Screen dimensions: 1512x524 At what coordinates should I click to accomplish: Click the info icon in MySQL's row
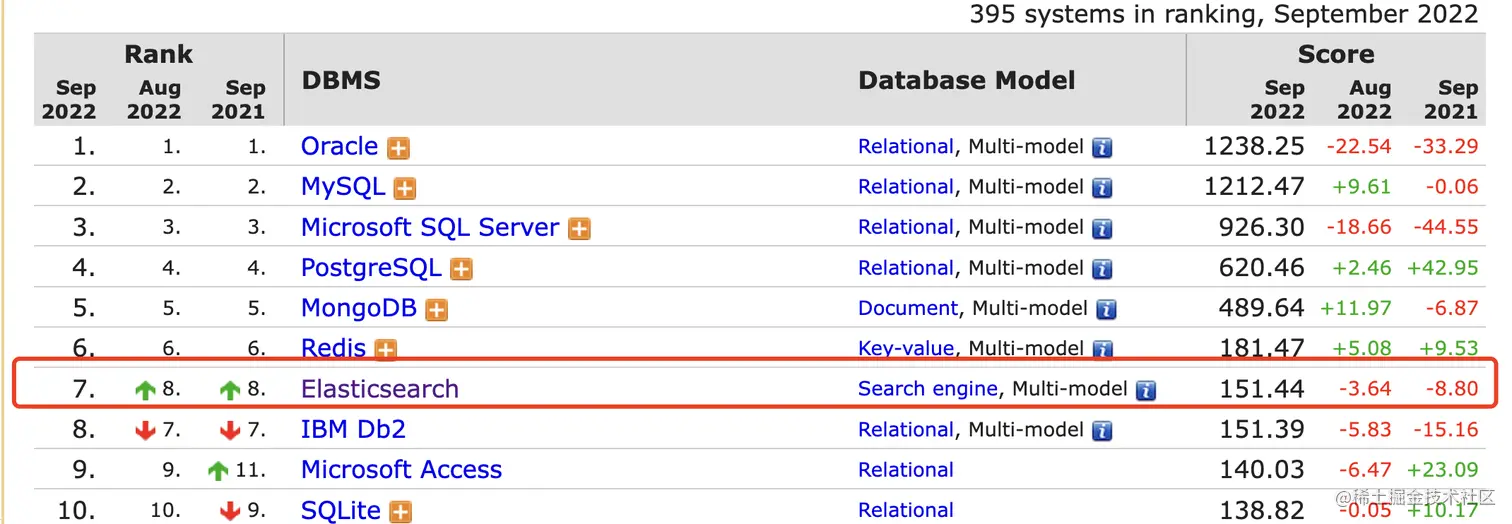1102,189
